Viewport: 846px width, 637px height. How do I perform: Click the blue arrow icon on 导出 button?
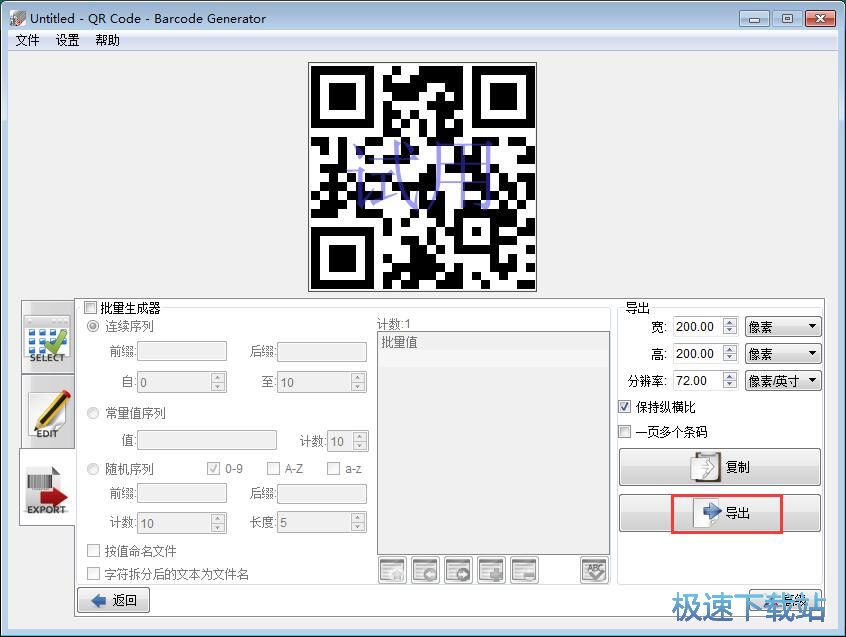[708, 513]
